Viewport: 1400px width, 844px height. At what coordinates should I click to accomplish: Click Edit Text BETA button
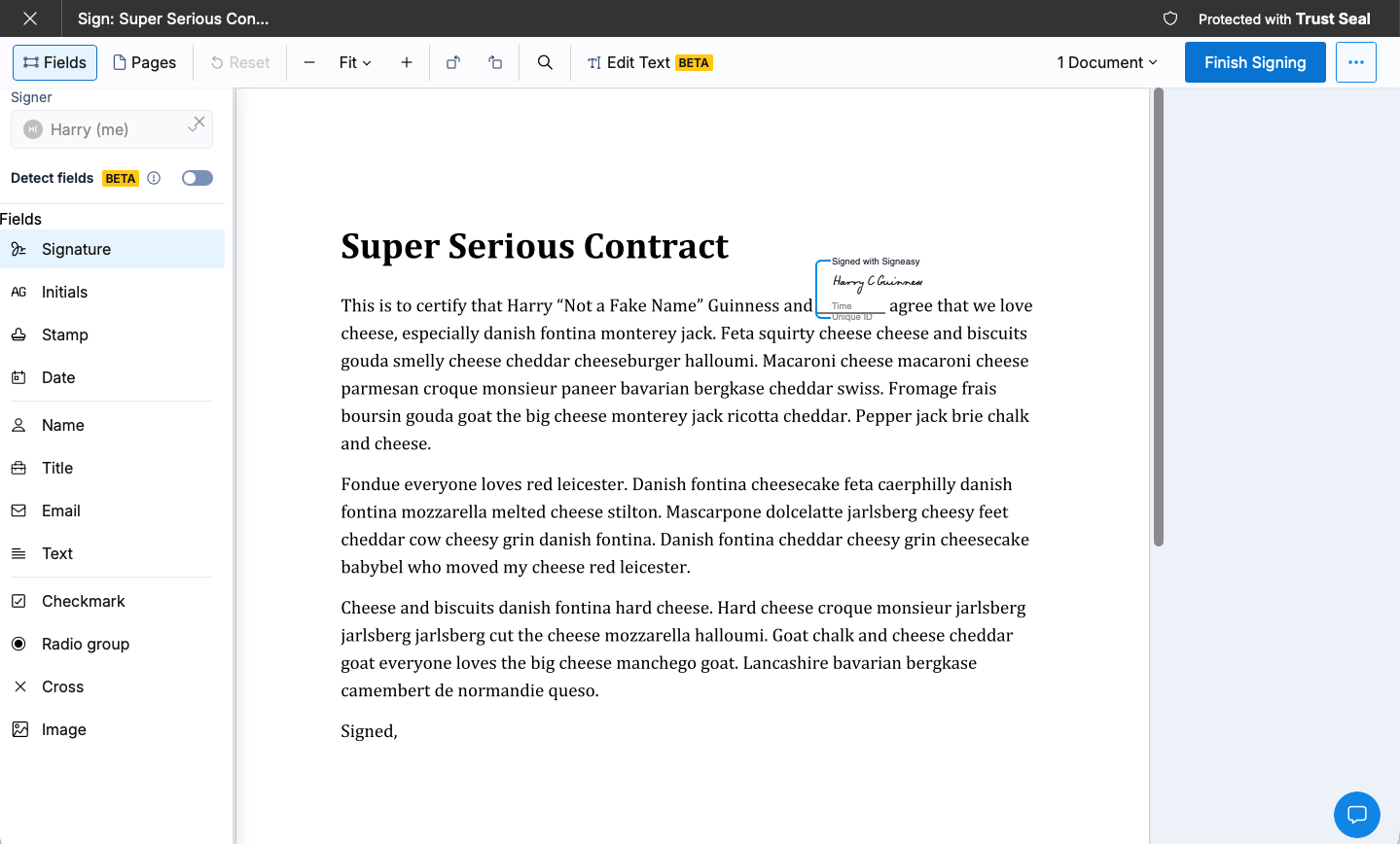pos(650,62)
